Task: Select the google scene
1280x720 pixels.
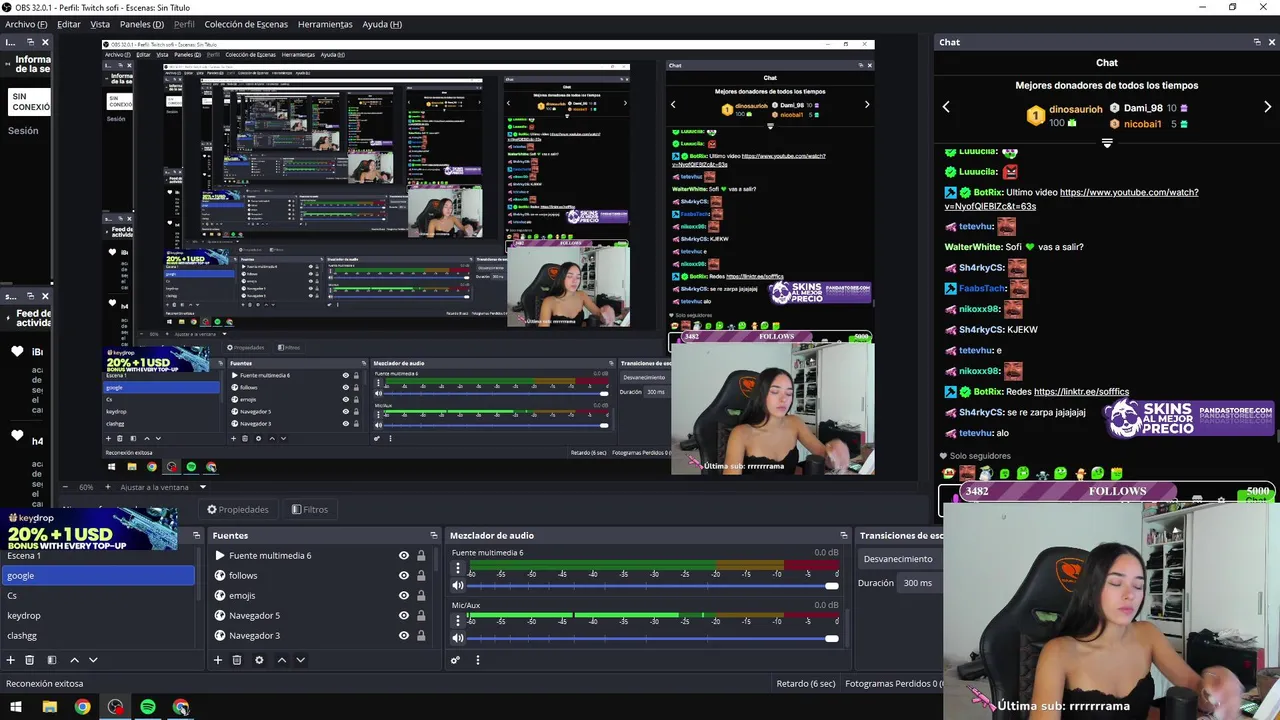Action: click(x=98, y=575)
